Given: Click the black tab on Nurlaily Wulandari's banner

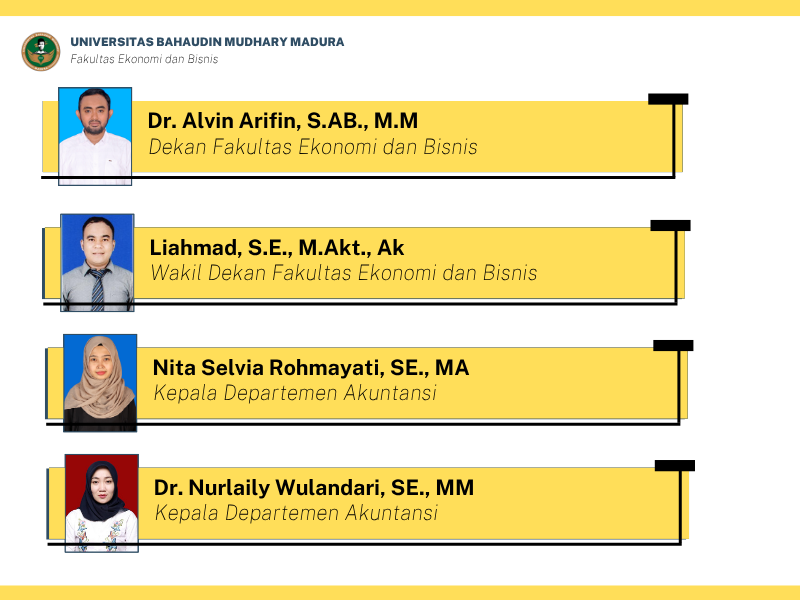Looking at the screenshot, I should [x=675, y=465].
